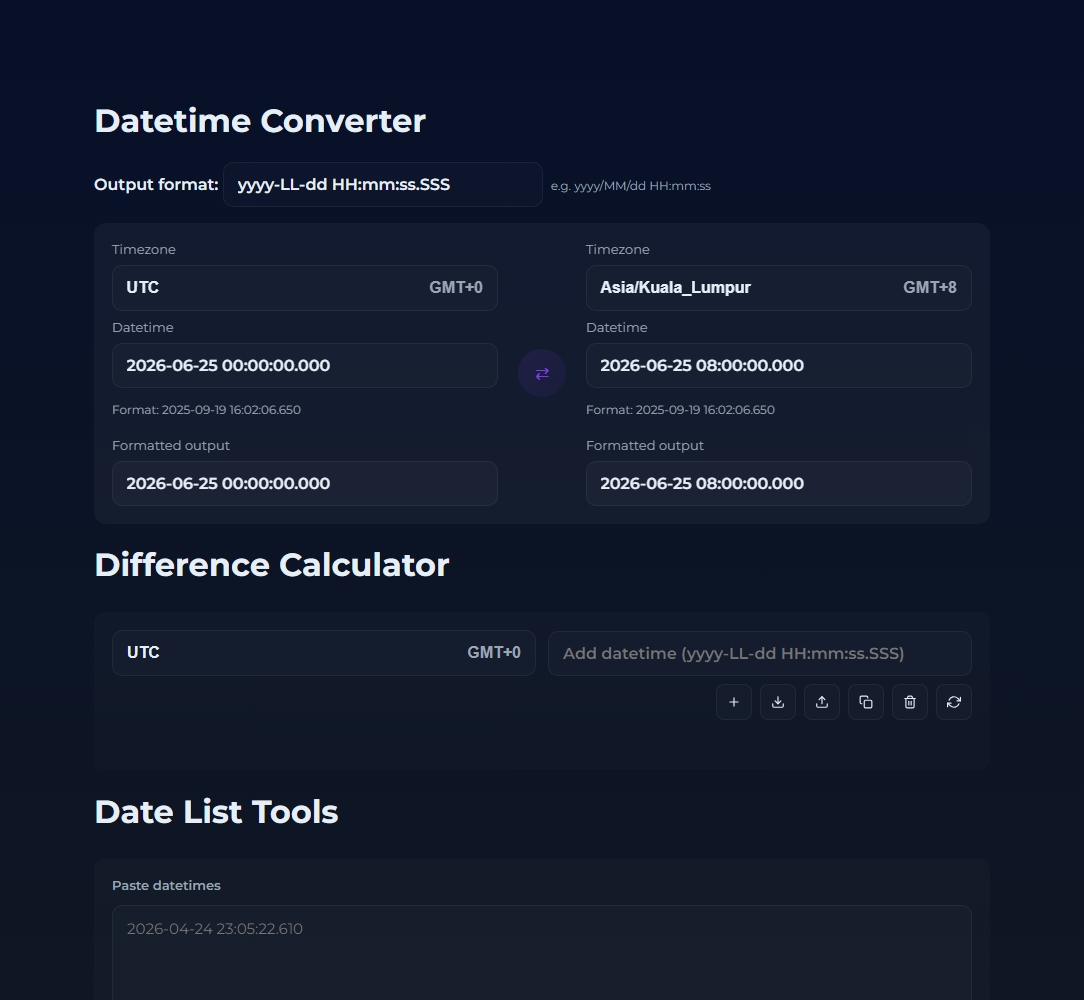Delete entries with the trash icon

[910, 702]
